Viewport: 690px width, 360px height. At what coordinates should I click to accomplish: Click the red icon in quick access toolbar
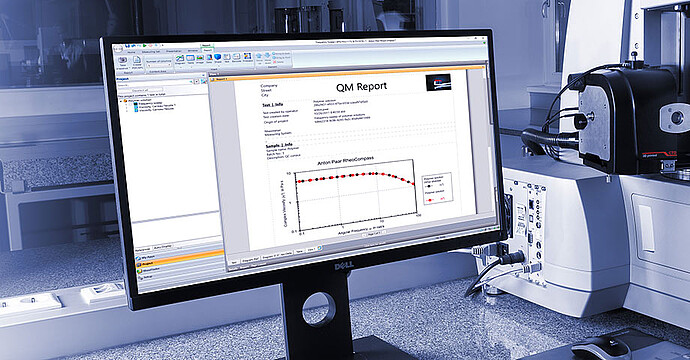pyautogui.click(x=150, y=45)
